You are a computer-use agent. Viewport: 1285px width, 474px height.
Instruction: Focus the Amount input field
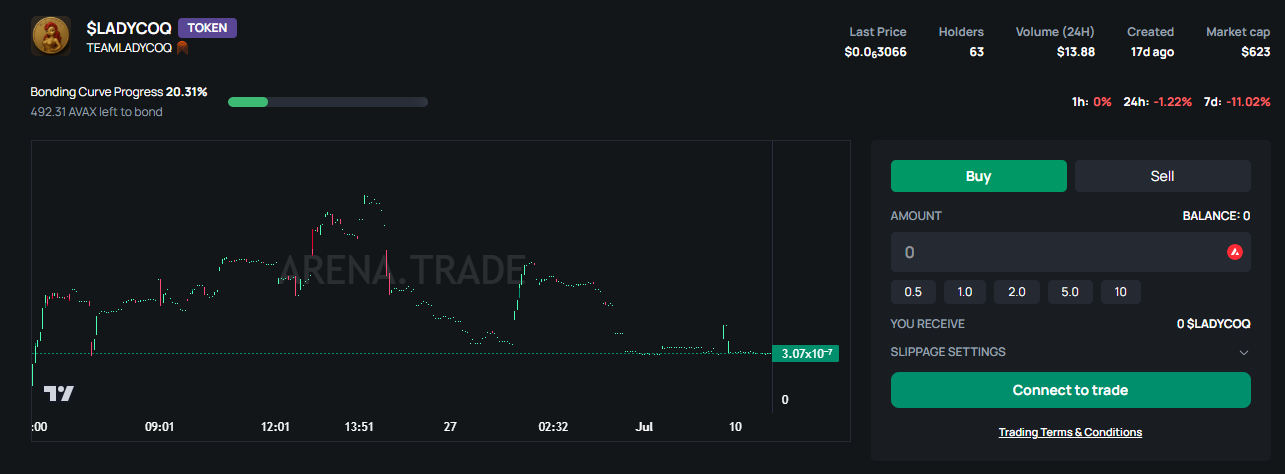(x=1060, y=252)
